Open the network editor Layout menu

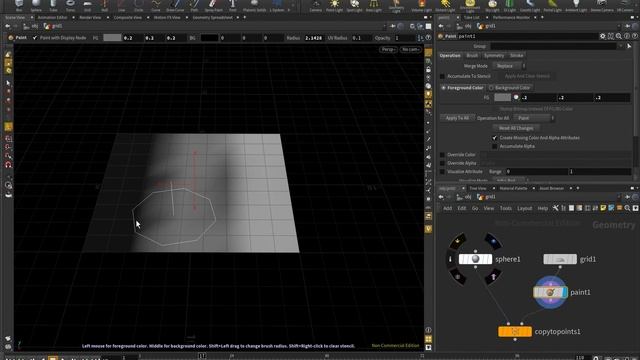[524, 208]
